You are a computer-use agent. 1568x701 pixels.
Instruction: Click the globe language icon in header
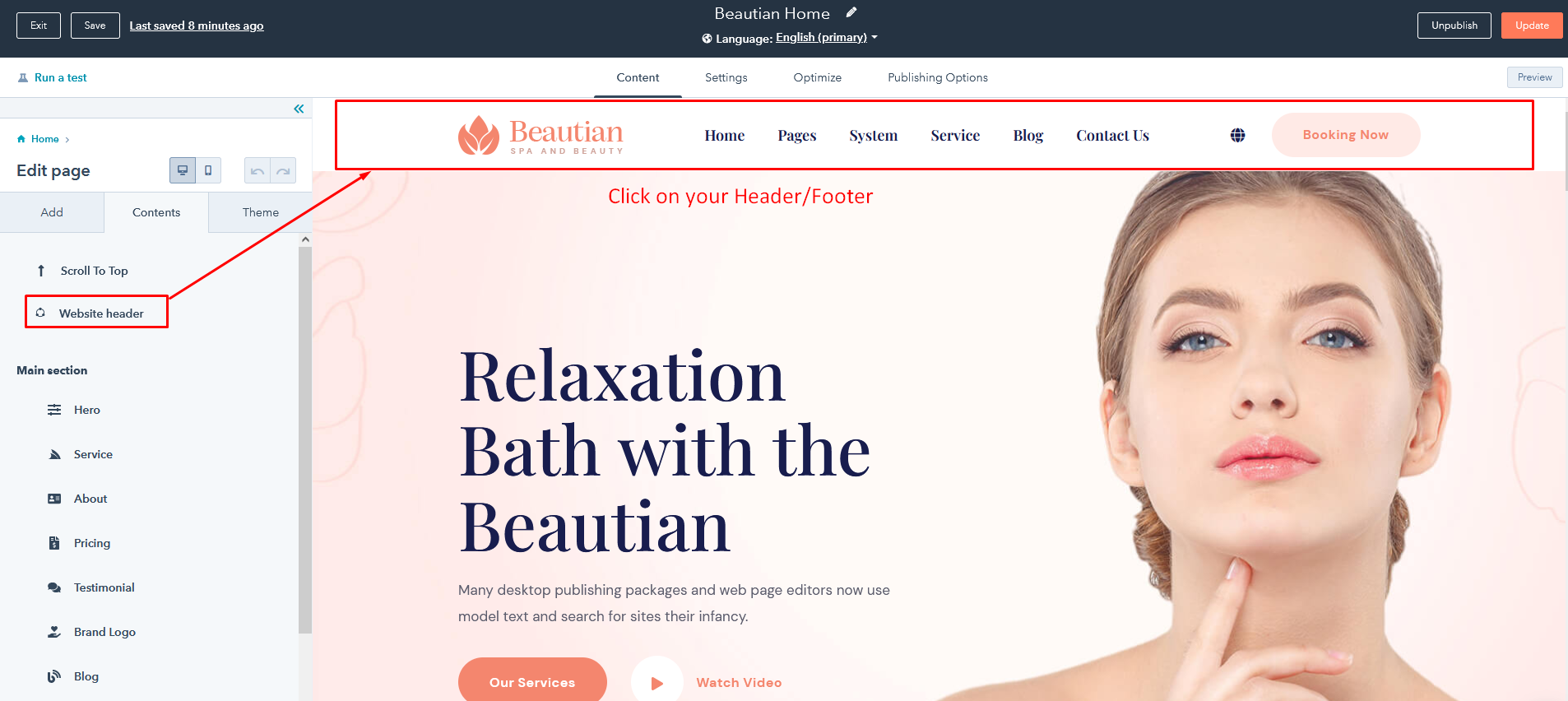point(1237,135)
